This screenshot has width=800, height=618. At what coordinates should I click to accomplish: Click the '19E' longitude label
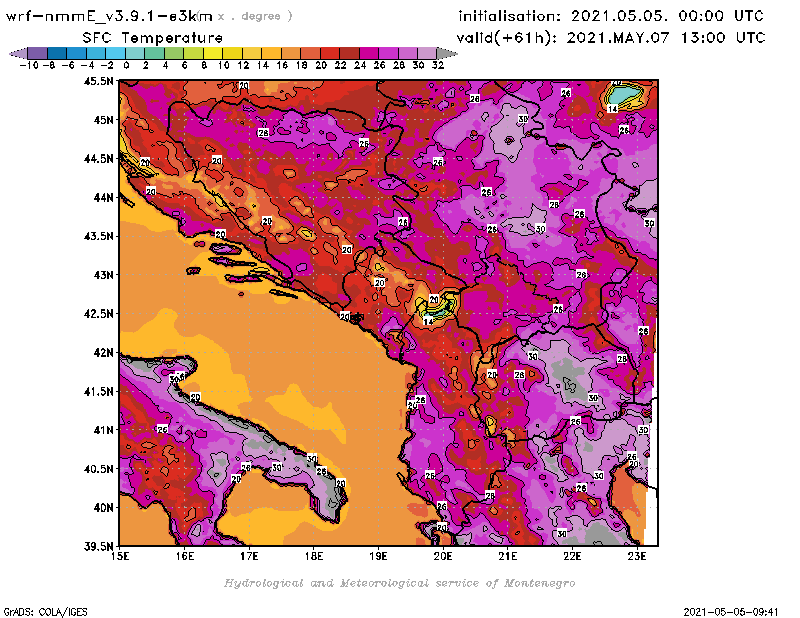(378, 556)
